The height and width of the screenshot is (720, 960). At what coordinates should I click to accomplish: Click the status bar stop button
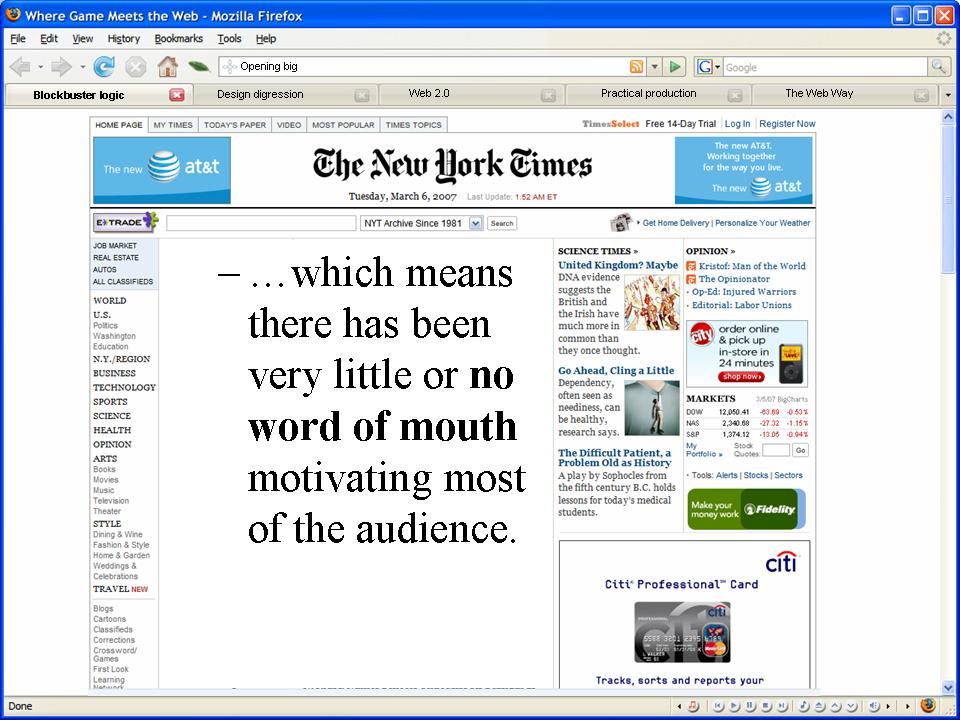(x=766, y=706)
